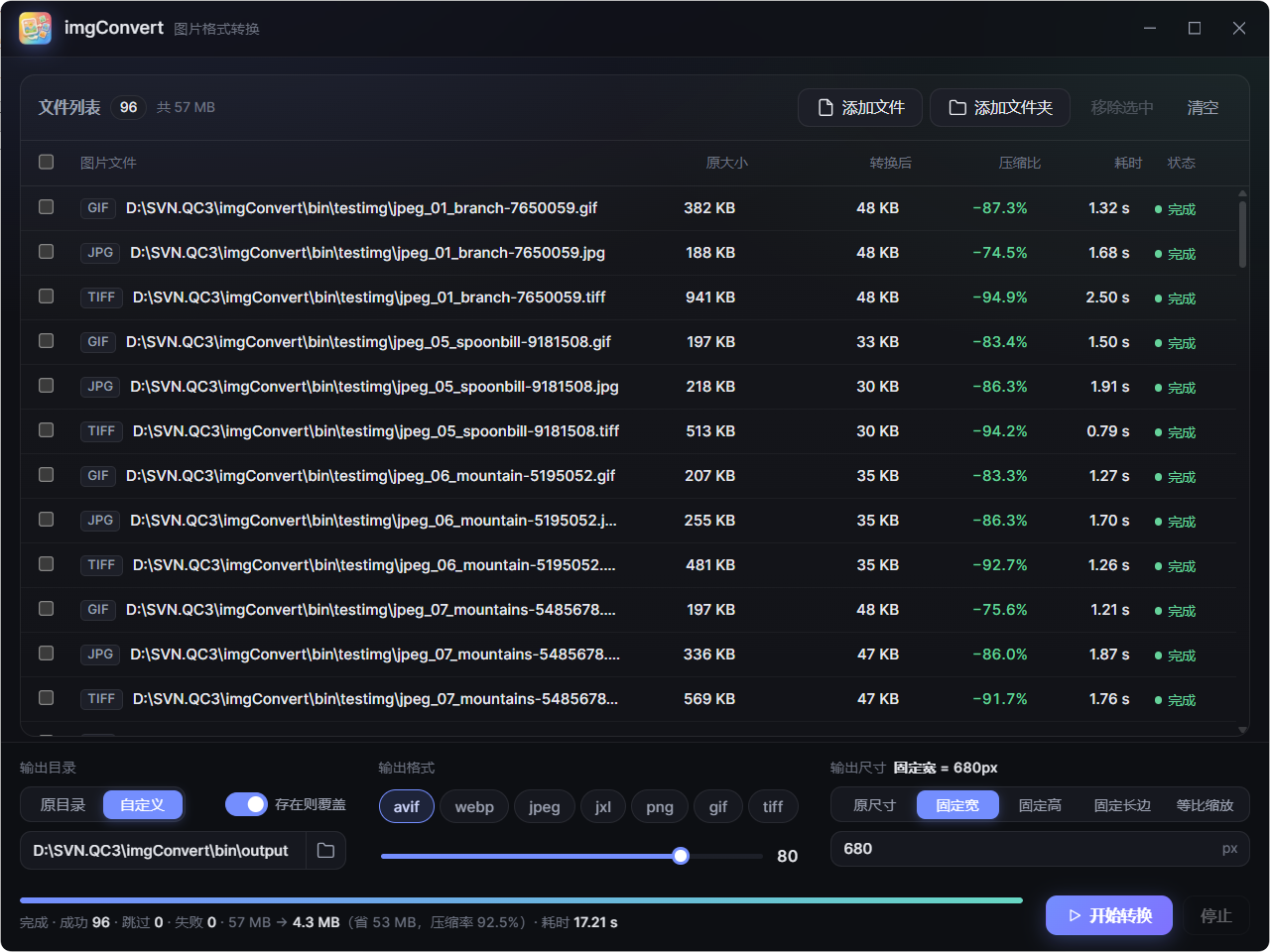Switch output directory to 原目录

click(x=63, y=805)
